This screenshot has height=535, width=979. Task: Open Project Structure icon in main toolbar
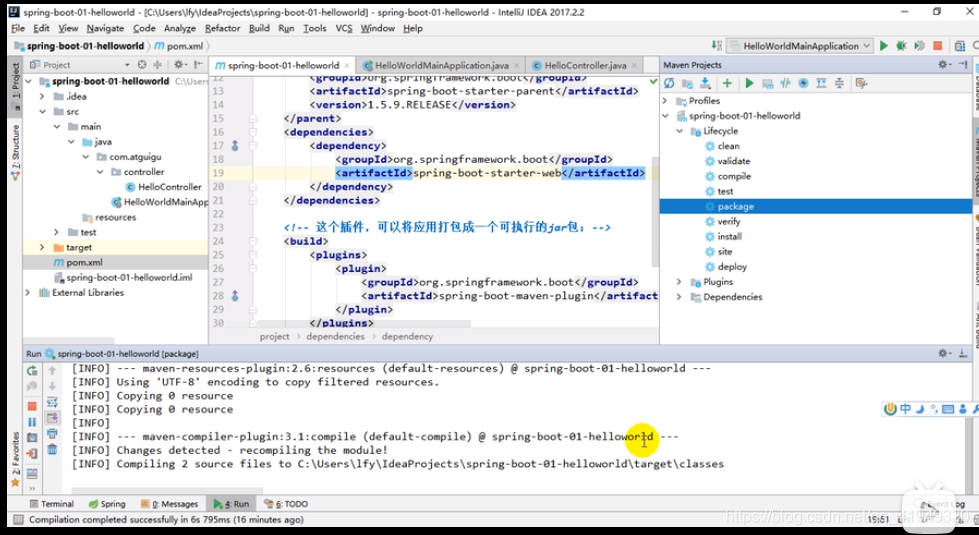pos(960,46)
